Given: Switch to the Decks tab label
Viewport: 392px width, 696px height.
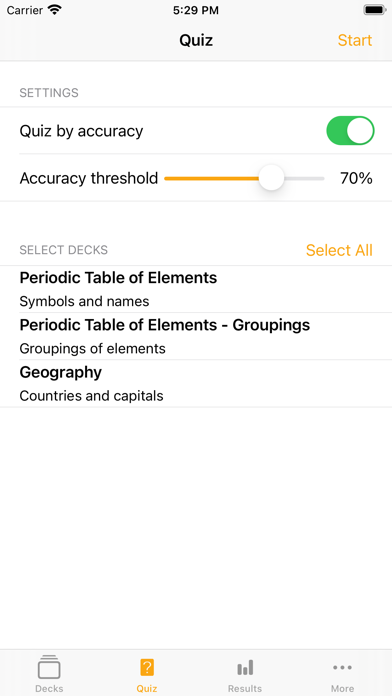Looking at the screenshot, I should pyautogui.click(x=49, y=688).
